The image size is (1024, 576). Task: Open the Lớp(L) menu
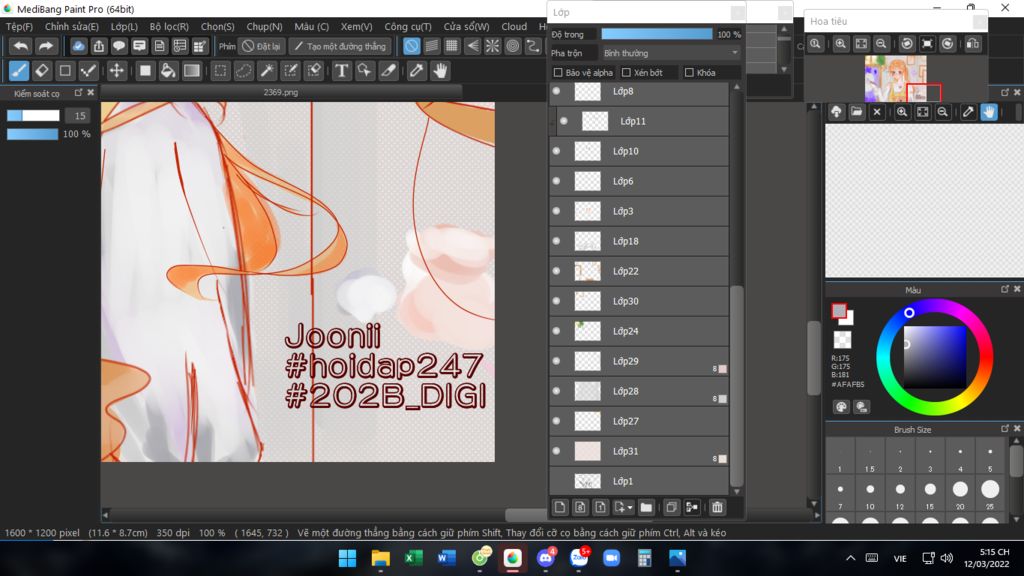(124, 27)
